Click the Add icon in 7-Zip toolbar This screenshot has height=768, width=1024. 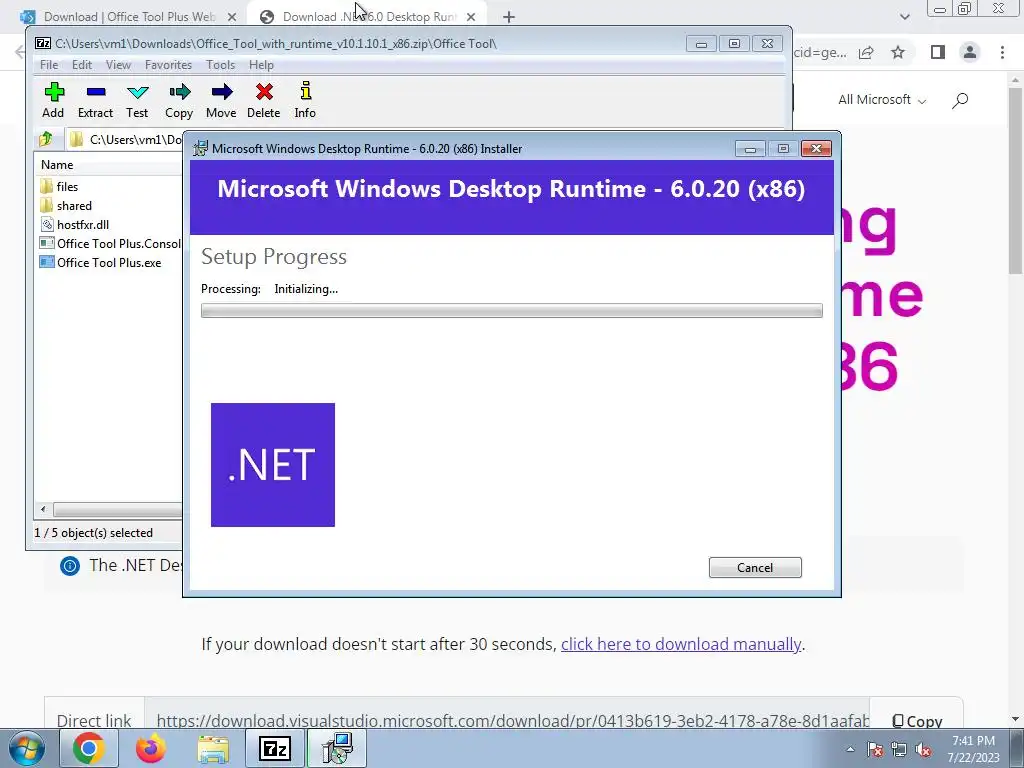(54, 92)
